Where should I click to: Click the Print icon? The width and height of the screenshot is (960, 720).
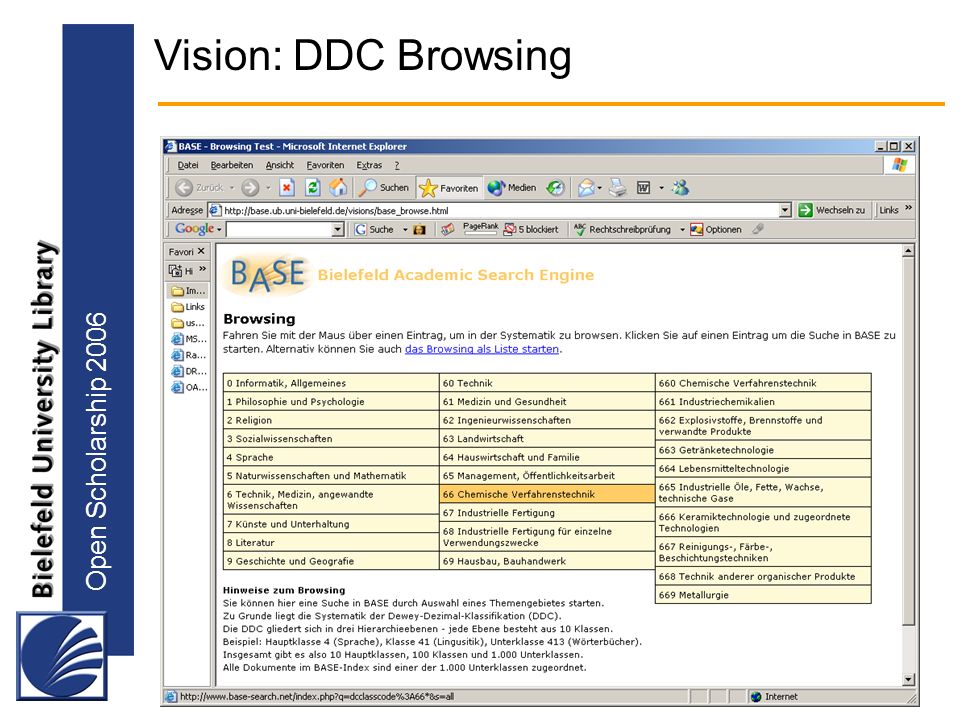coord(618,188)
